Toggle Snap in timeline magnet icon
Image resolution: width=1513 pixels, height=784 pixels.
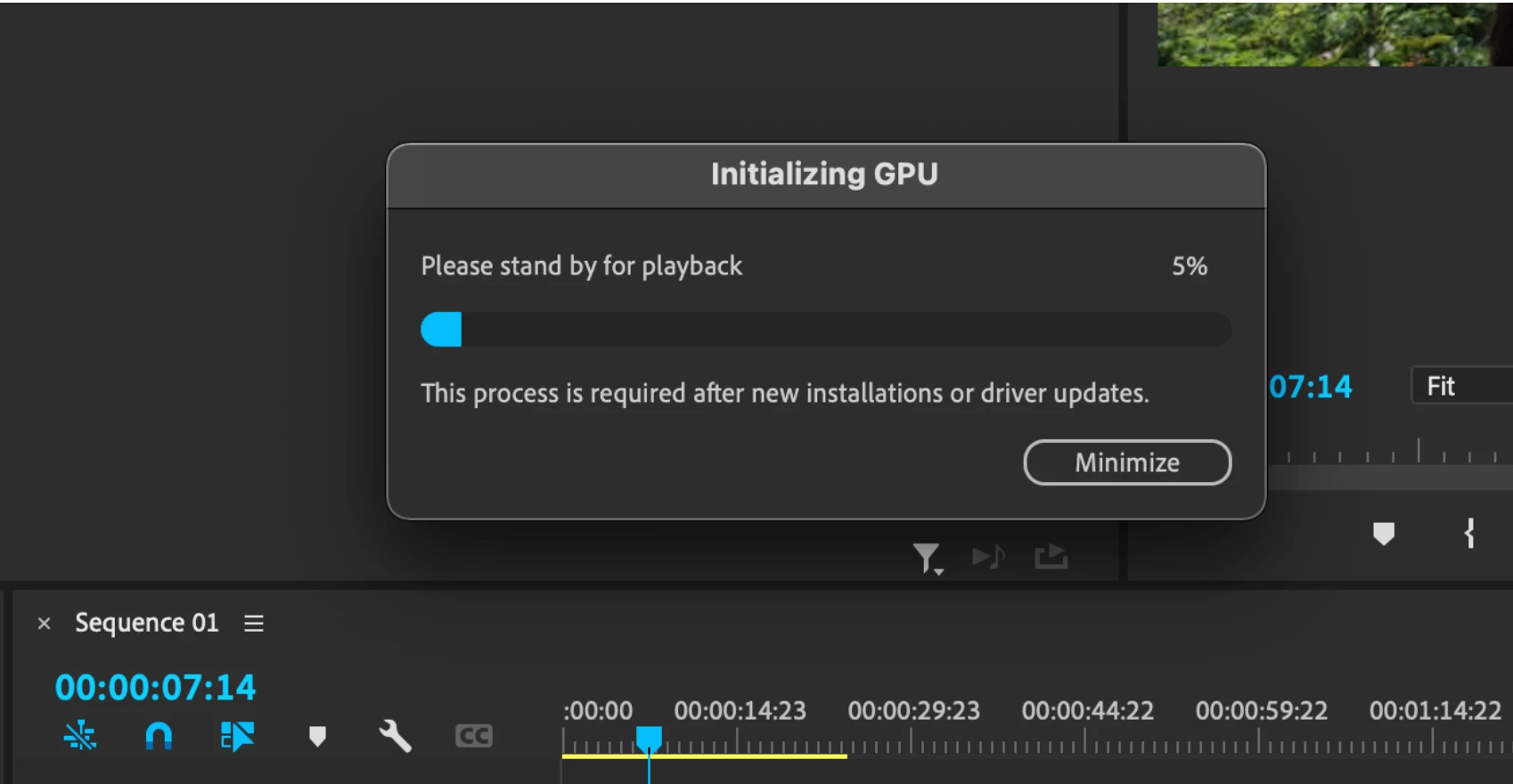(159, 736)
